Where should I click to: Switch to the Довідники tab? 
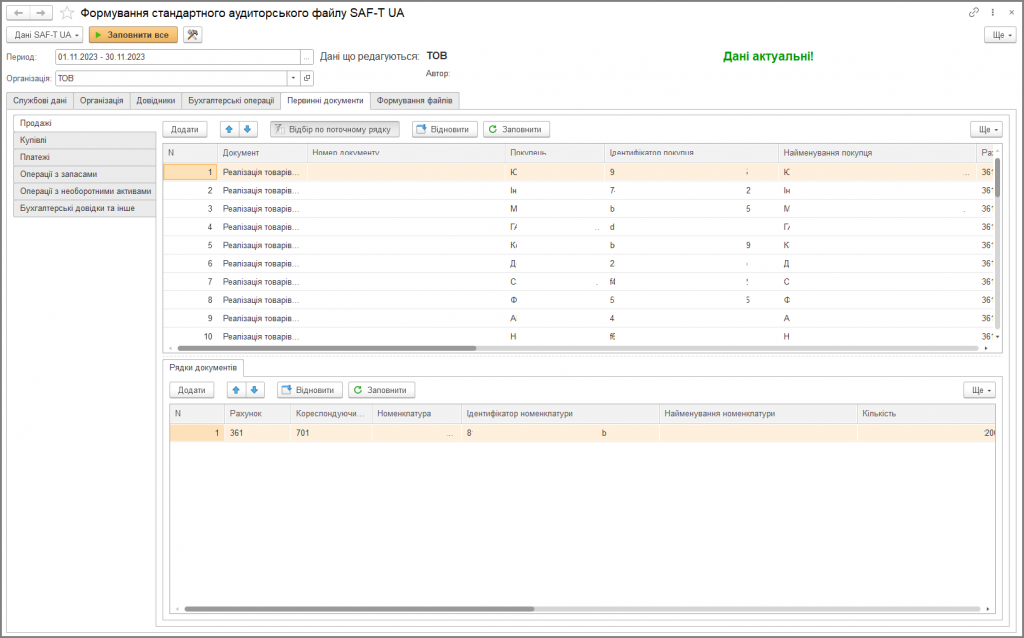point(155,101)
